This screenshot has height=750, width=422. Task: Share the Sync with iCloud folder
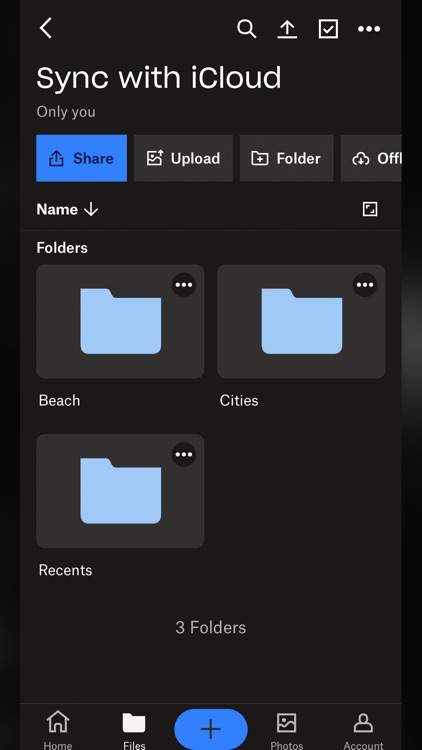pyautogui.click(x=82, y=158)
